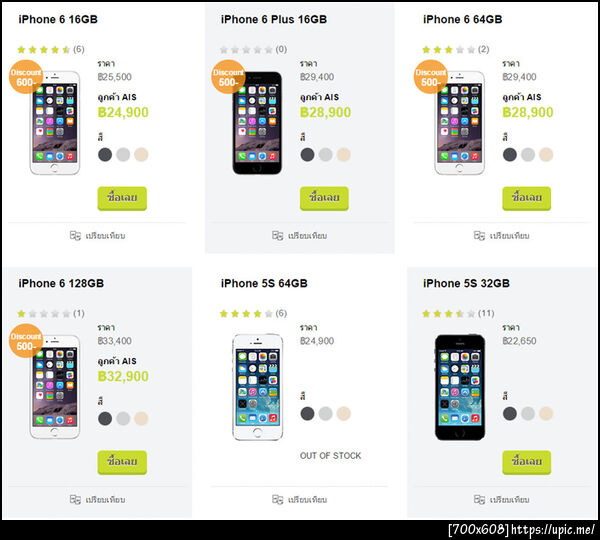Click Discount 600 badge on iPhone 6 16GB

(26, 77)
